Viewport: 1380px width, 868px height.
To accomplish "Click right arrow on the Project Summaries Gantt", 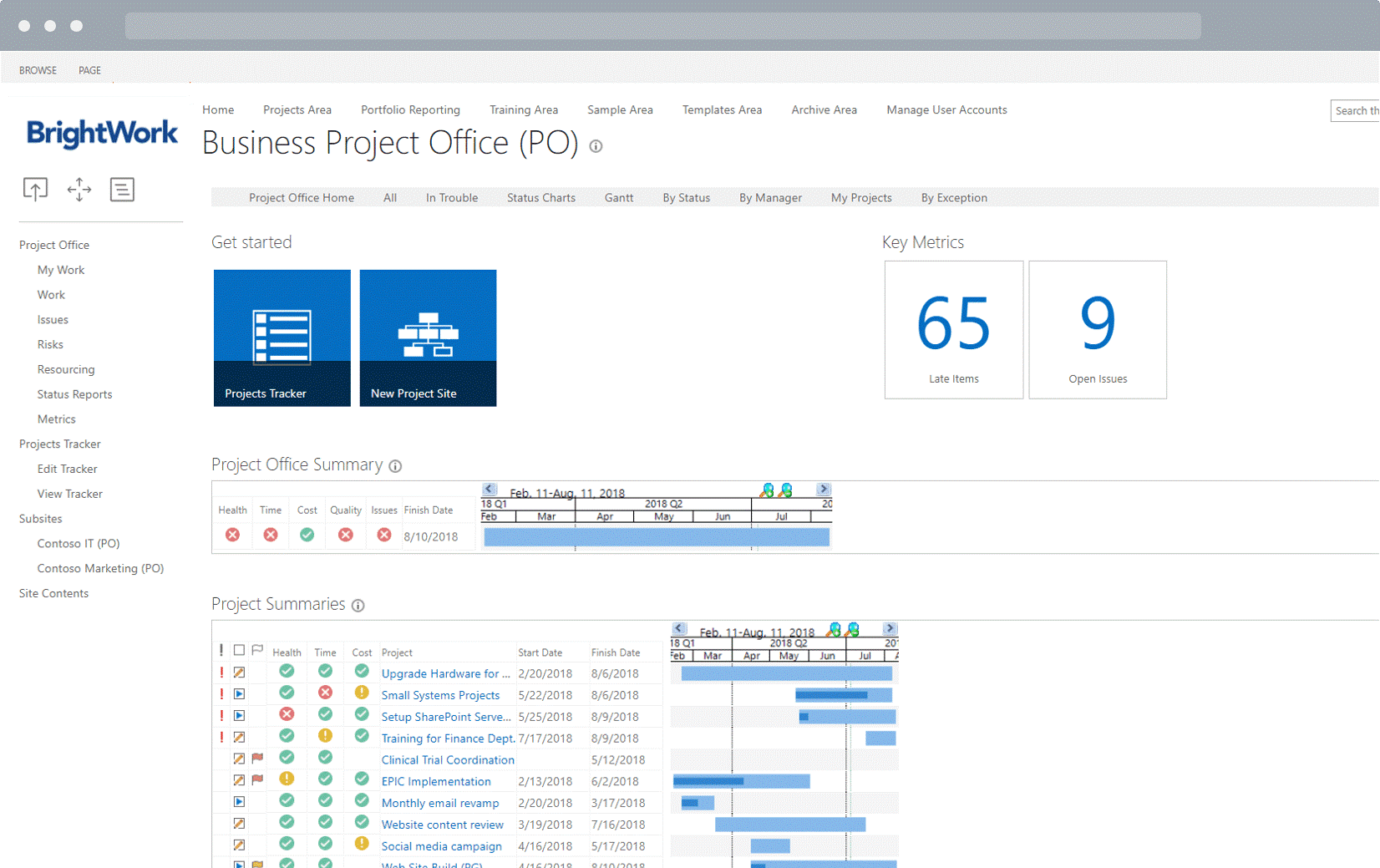I will pos(890,628).
